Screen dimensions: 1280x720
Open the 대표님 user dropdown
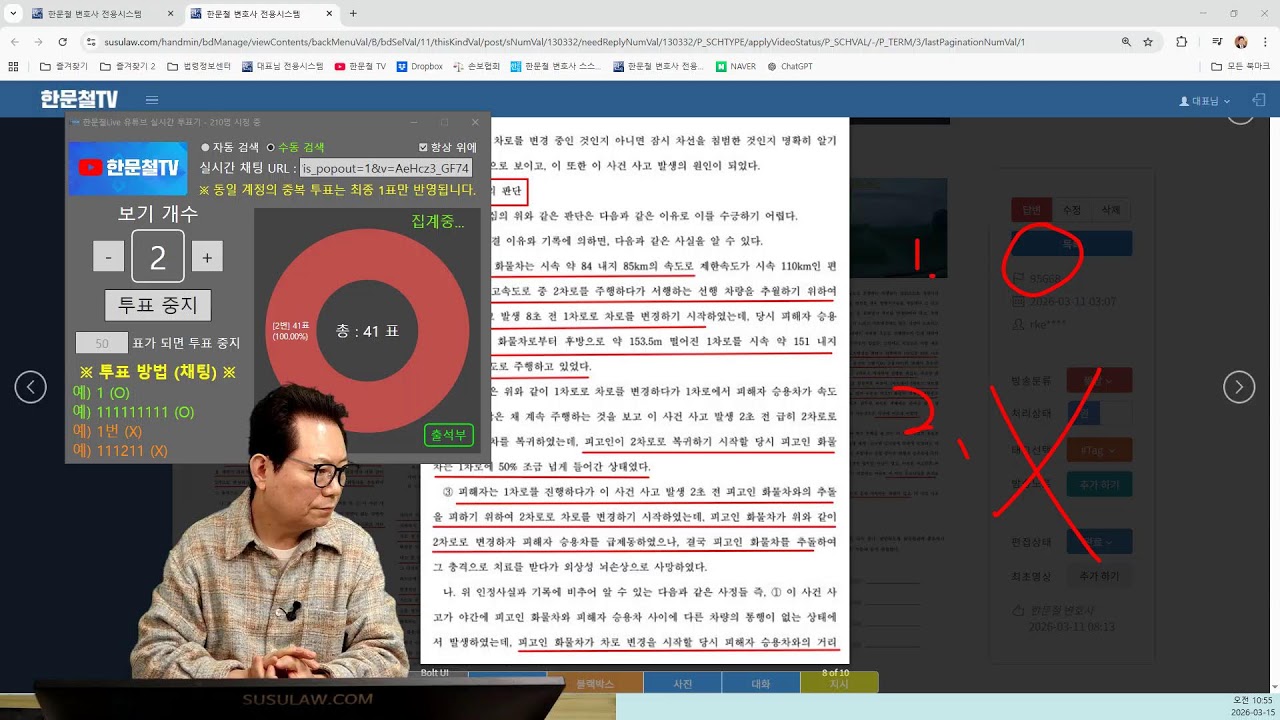coord(1205,101)
